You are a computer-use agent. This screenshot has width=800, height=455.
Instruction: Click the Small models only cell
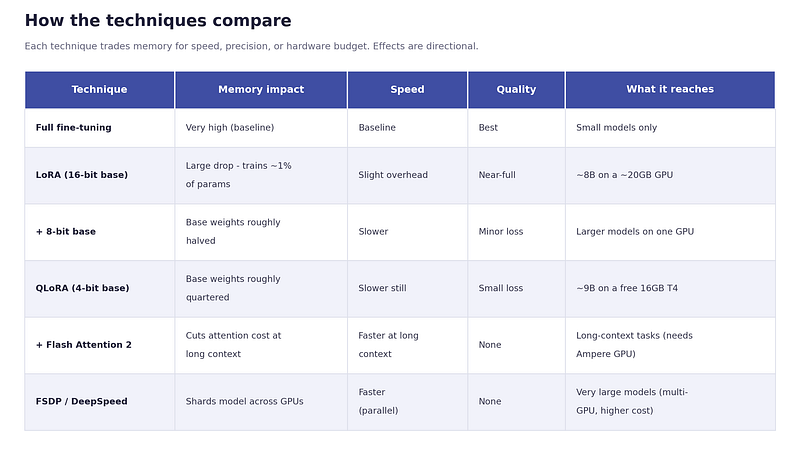tap(616, 128)
